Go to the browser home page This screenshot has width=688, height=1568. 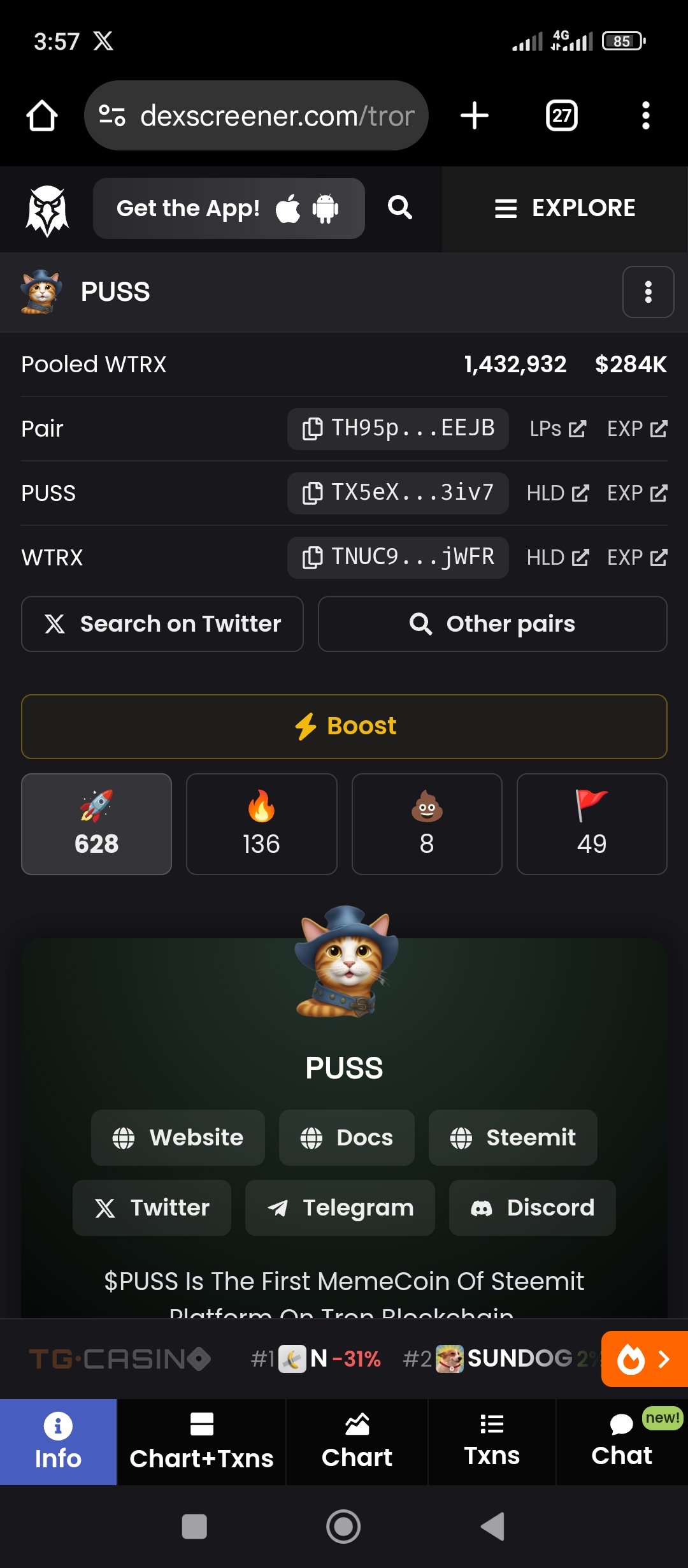[x=42, y=115]
